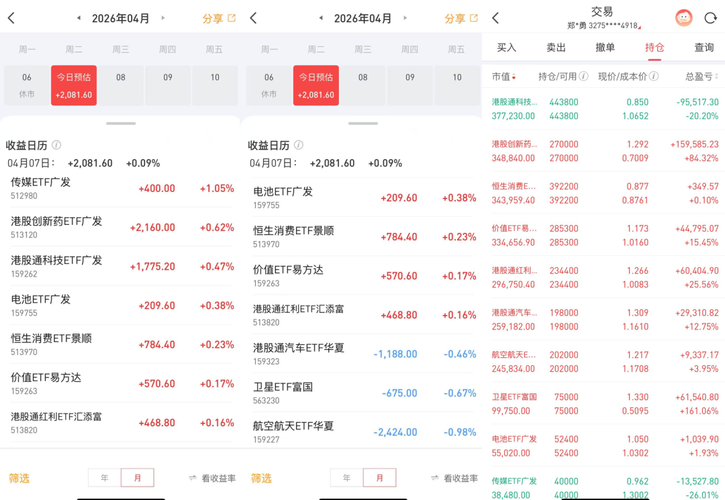Open info icon next to 持仓/可用
Image resolution: width=725 pixels, height=500 pixels.
[x=584, y=76]
